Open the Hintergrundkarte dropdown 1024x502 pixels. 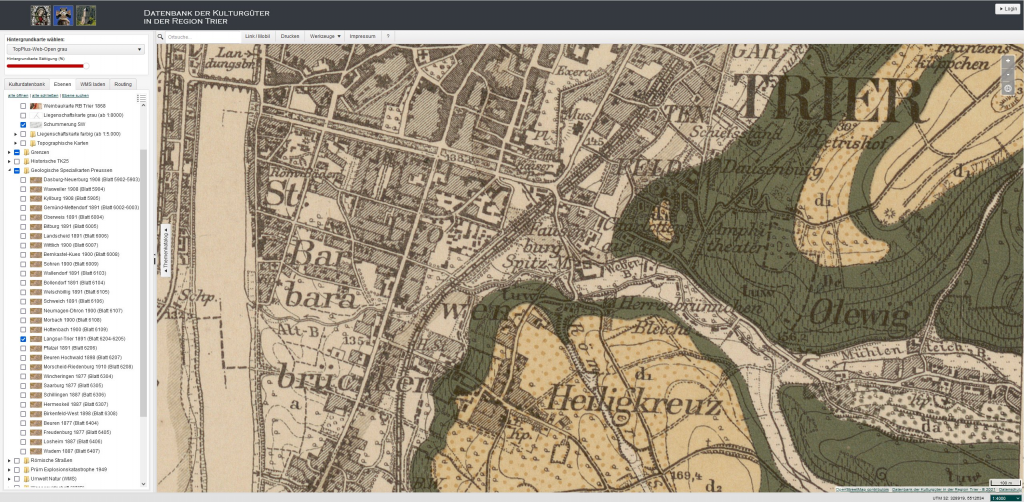(76, 49)
